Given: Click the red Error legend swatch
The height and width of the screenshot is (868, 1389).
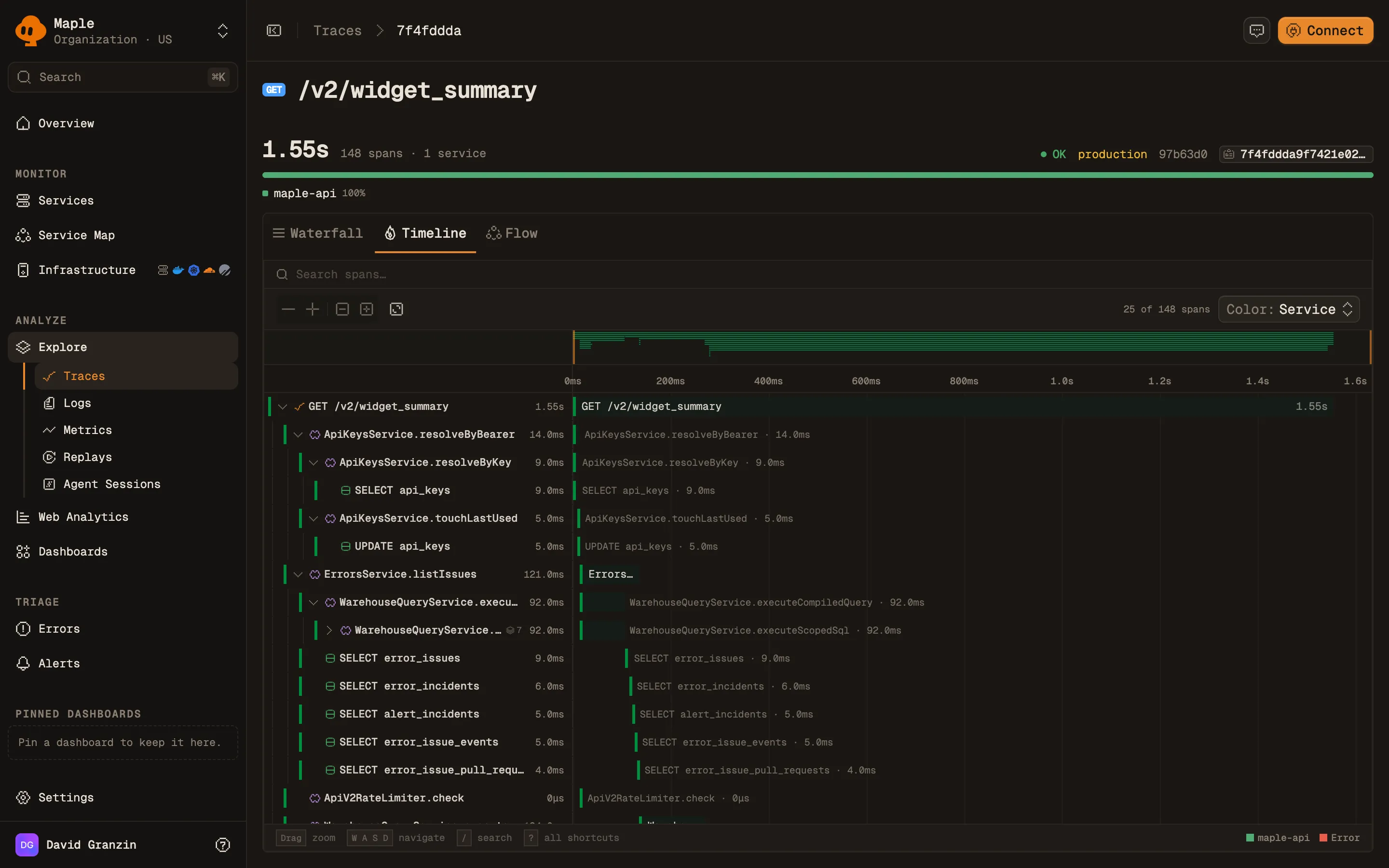Looking at the screenshot, I should [x=1323, y=838].
